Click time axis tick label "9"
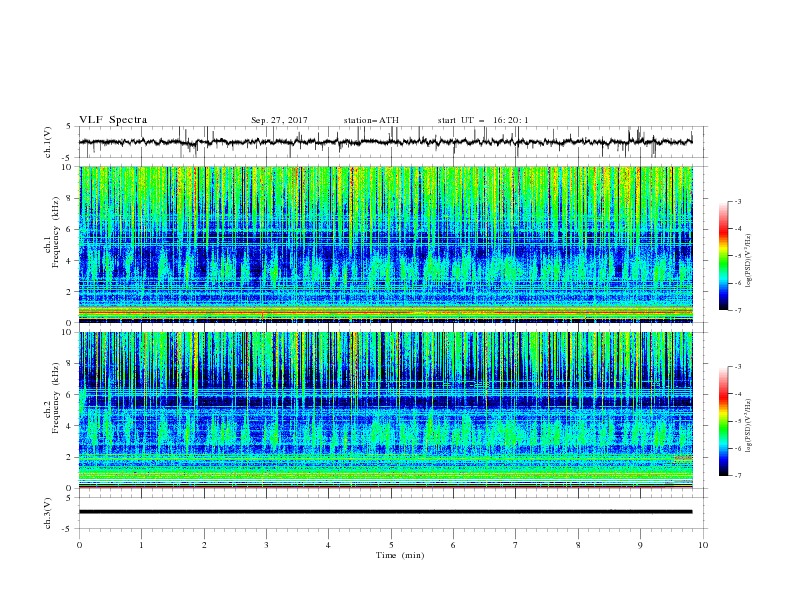Viewport: 792px width, 612px height. point(640,545)
